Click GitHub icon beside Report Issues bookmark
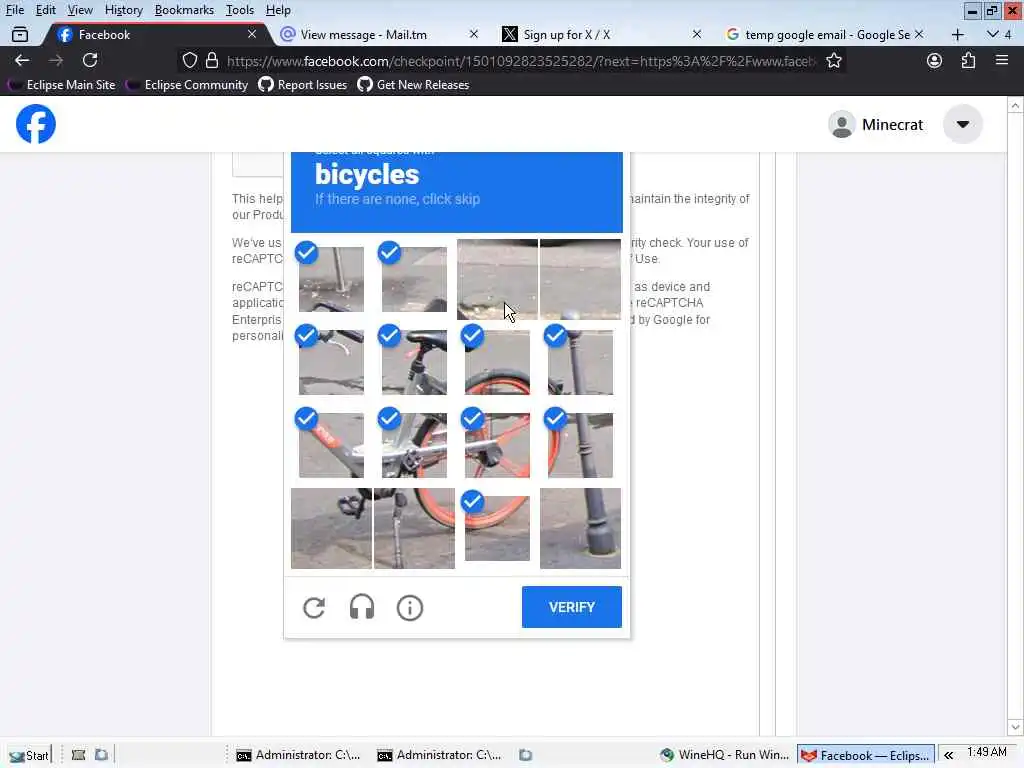The width and height of the screenshot is (1024, 768). (x=266, y=84)
